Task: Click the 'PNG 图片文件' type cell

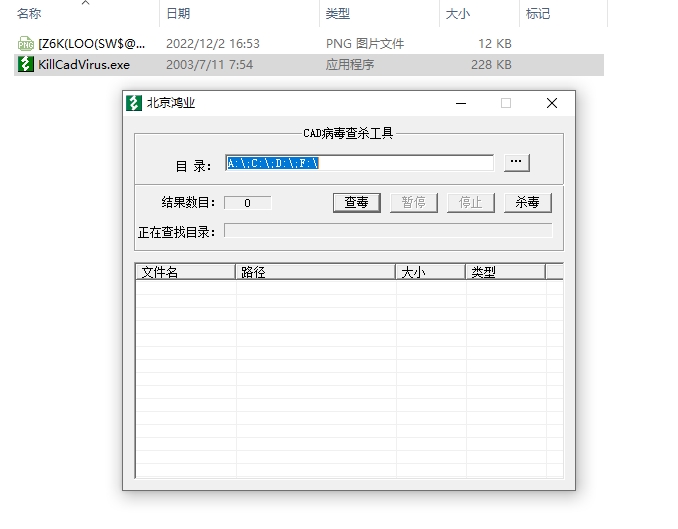Action: point(365,44)
